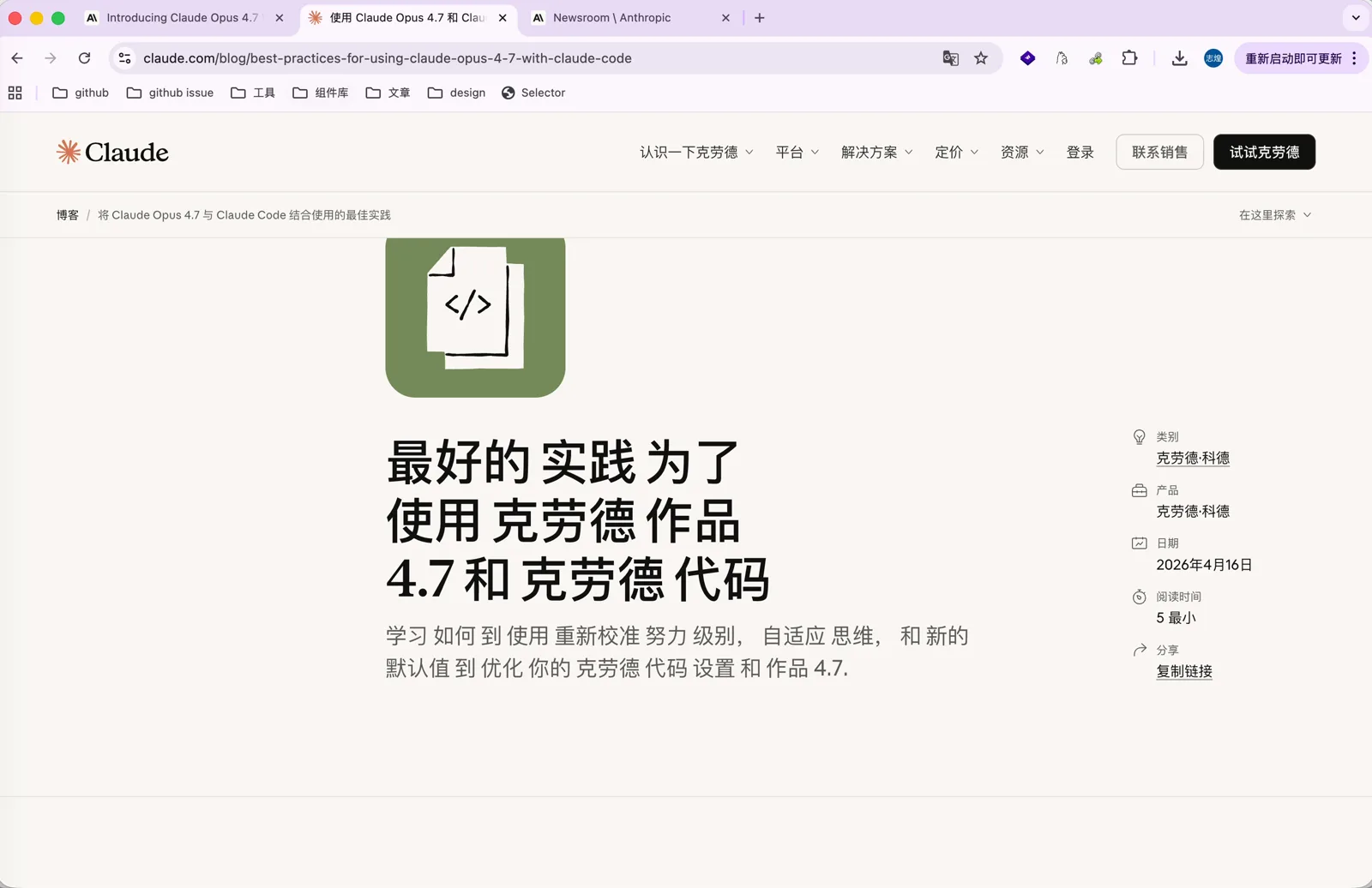The image size is (1372, 888).
Task: Open the downloads icon in toolbar
Action: [x=1179, y=58]
